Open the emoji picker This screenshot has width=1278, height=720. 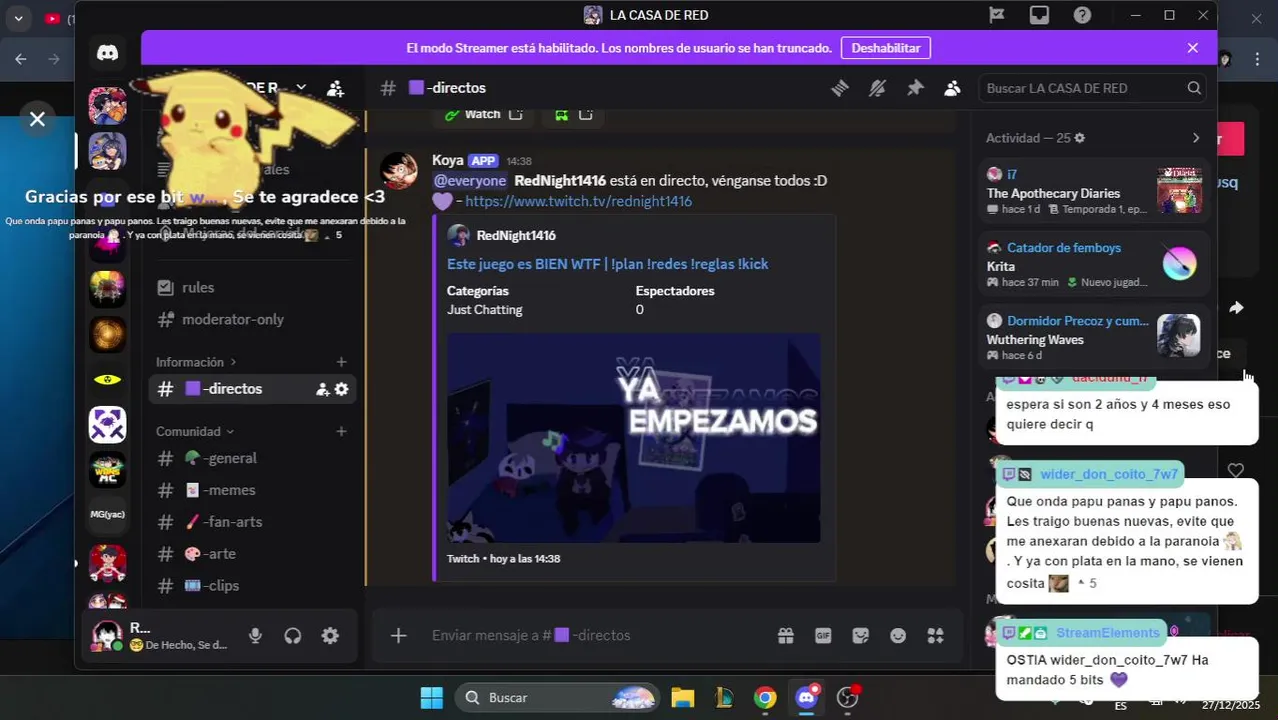click(898, 635)
